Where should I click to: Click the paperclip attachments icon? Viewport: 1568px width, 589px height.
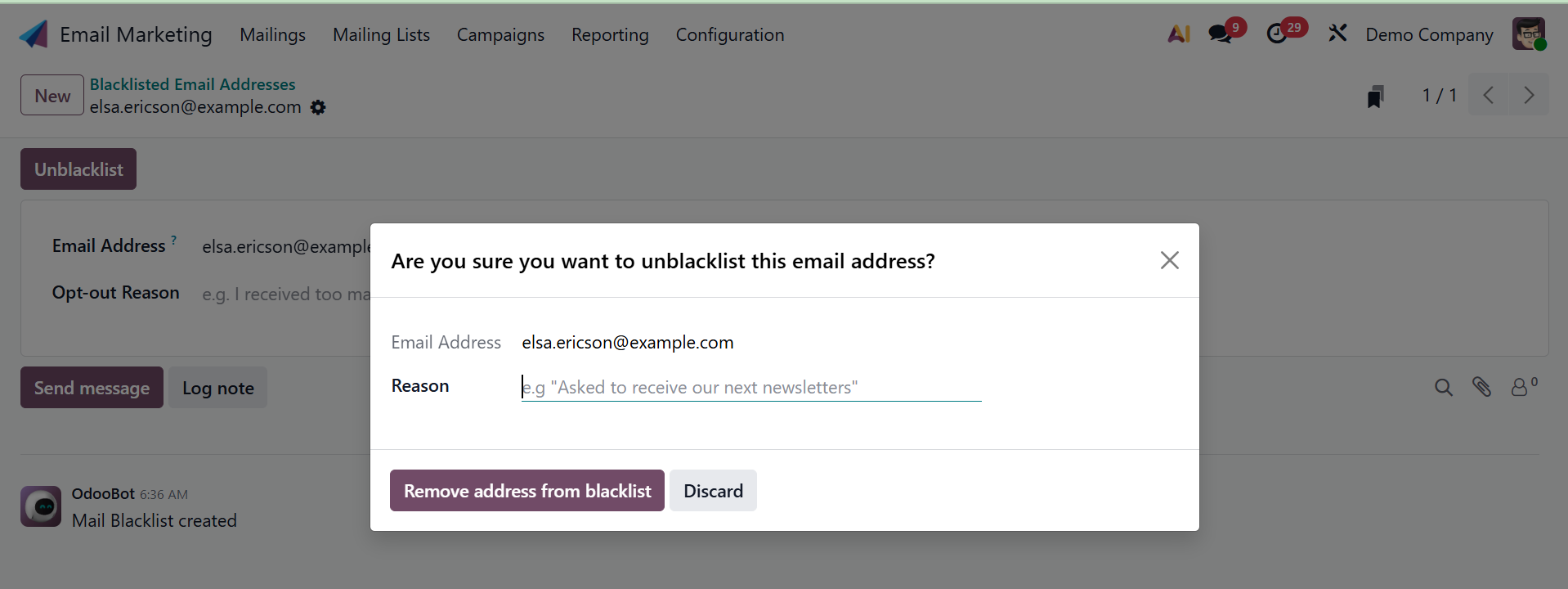coord(1481,387)
